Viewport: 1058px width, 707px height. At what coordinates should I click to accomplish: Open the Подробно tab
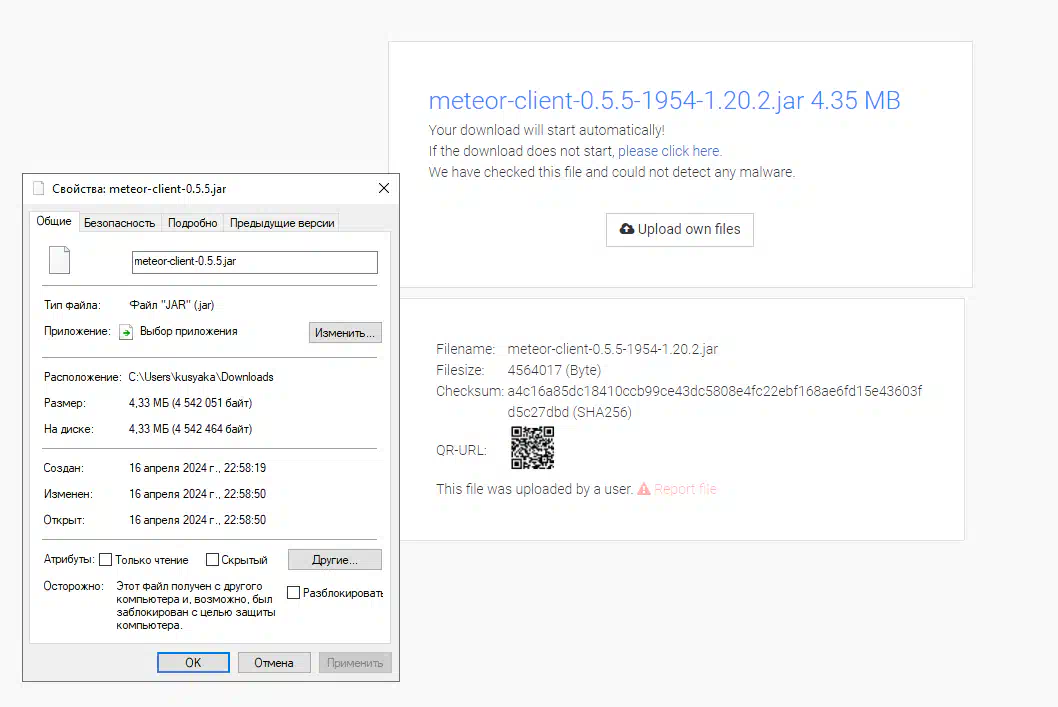(192, 223)
